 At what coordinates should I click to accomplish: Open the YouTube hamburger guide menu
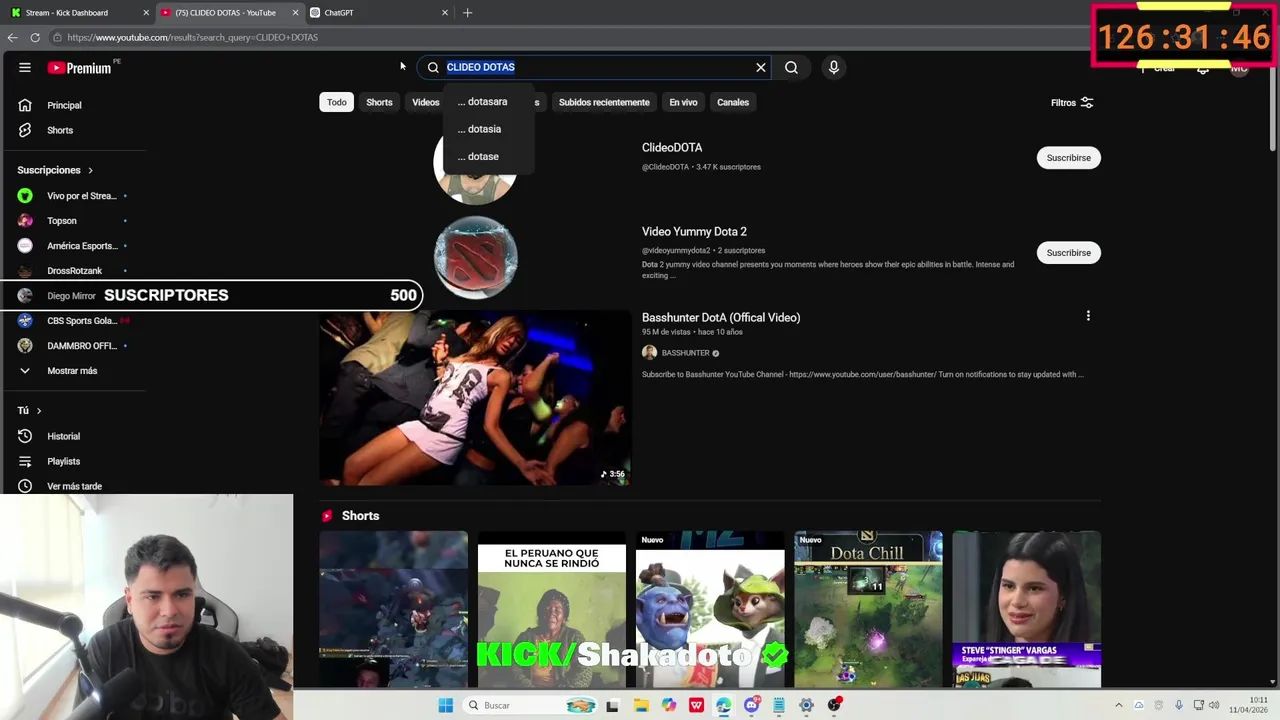click(25, 67)
